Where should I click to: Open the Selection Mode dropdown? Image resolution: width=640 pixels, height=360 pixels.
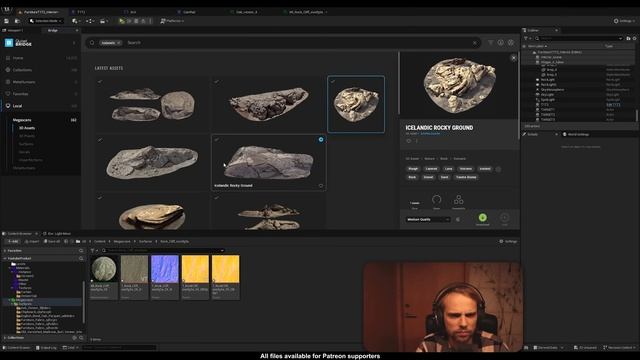pos(46,21)
